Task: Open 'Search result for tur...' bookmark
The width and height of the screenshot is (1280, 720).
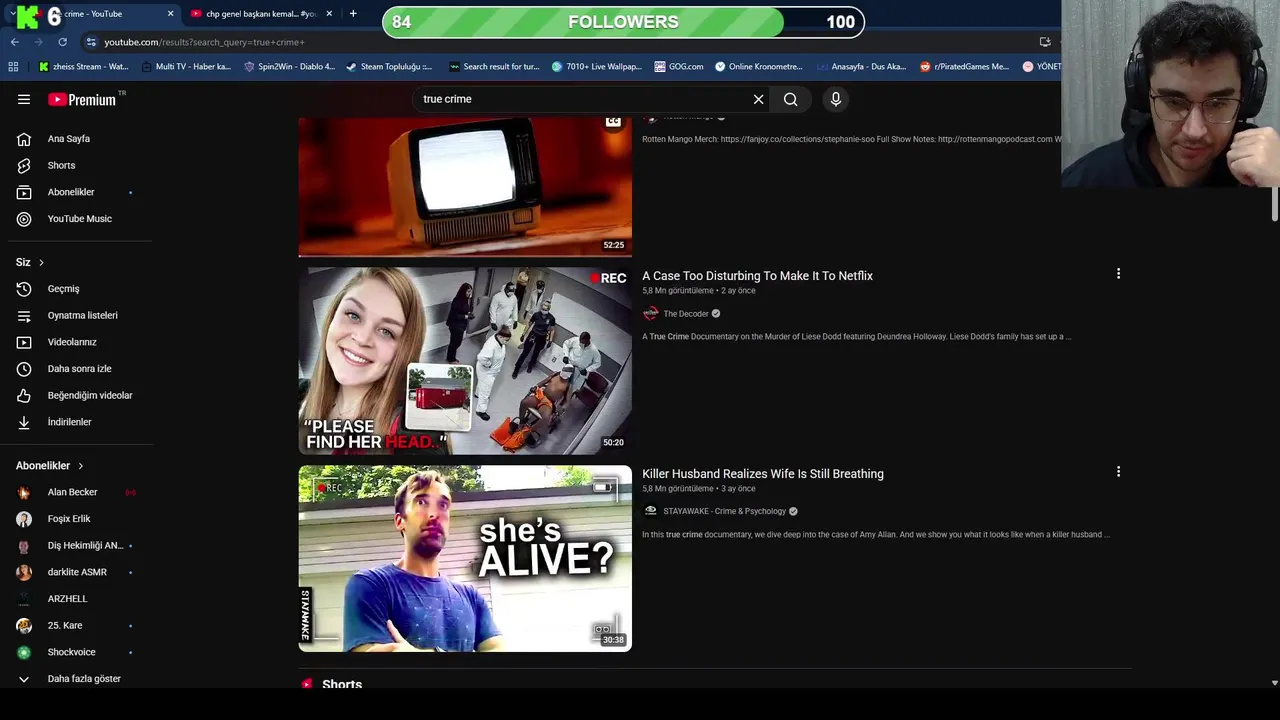Action: tap(495, 67)
